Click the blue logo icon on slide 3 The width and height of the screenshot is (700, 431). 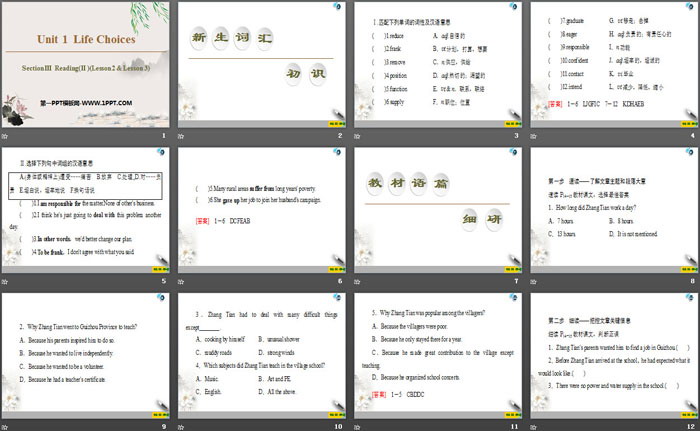pyautogui.click(x=513, y=6)
